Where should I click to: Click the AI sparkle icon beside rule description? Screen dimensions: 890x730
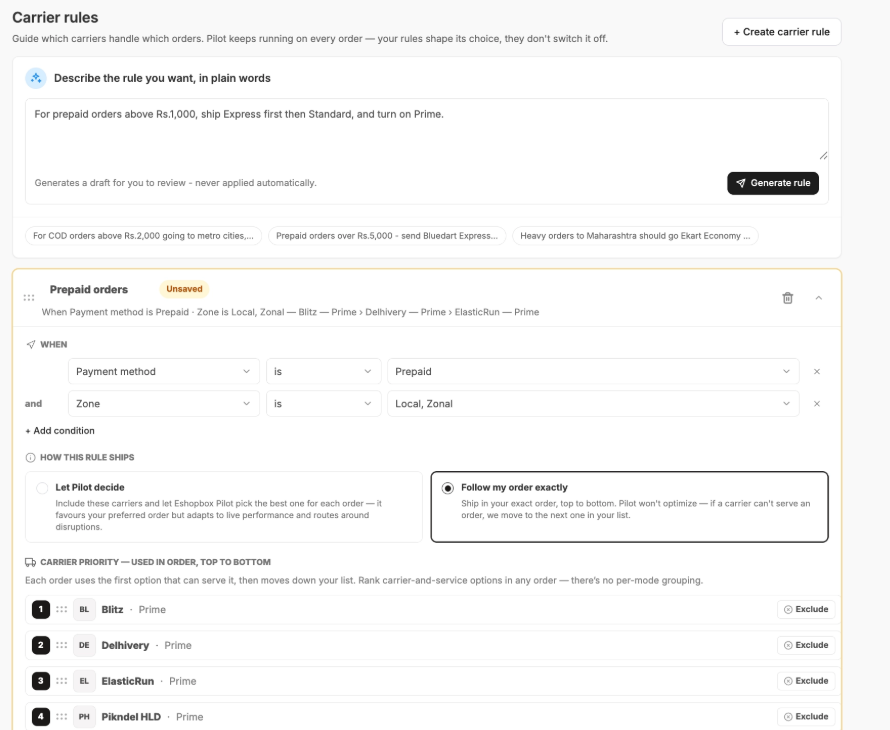(36, 78)
